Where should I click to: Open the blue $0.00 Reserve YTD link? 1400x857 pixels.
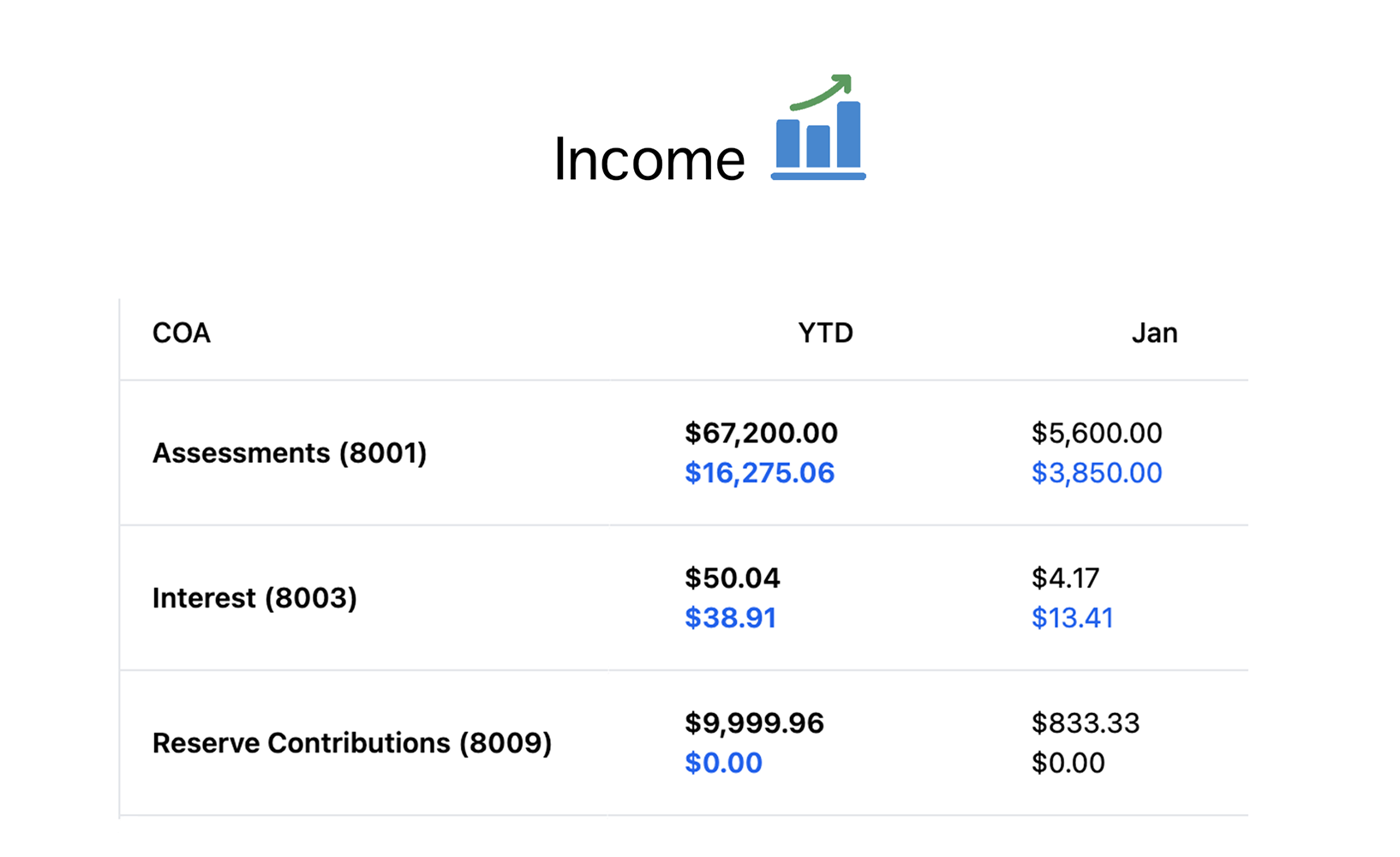coord(723,763)
